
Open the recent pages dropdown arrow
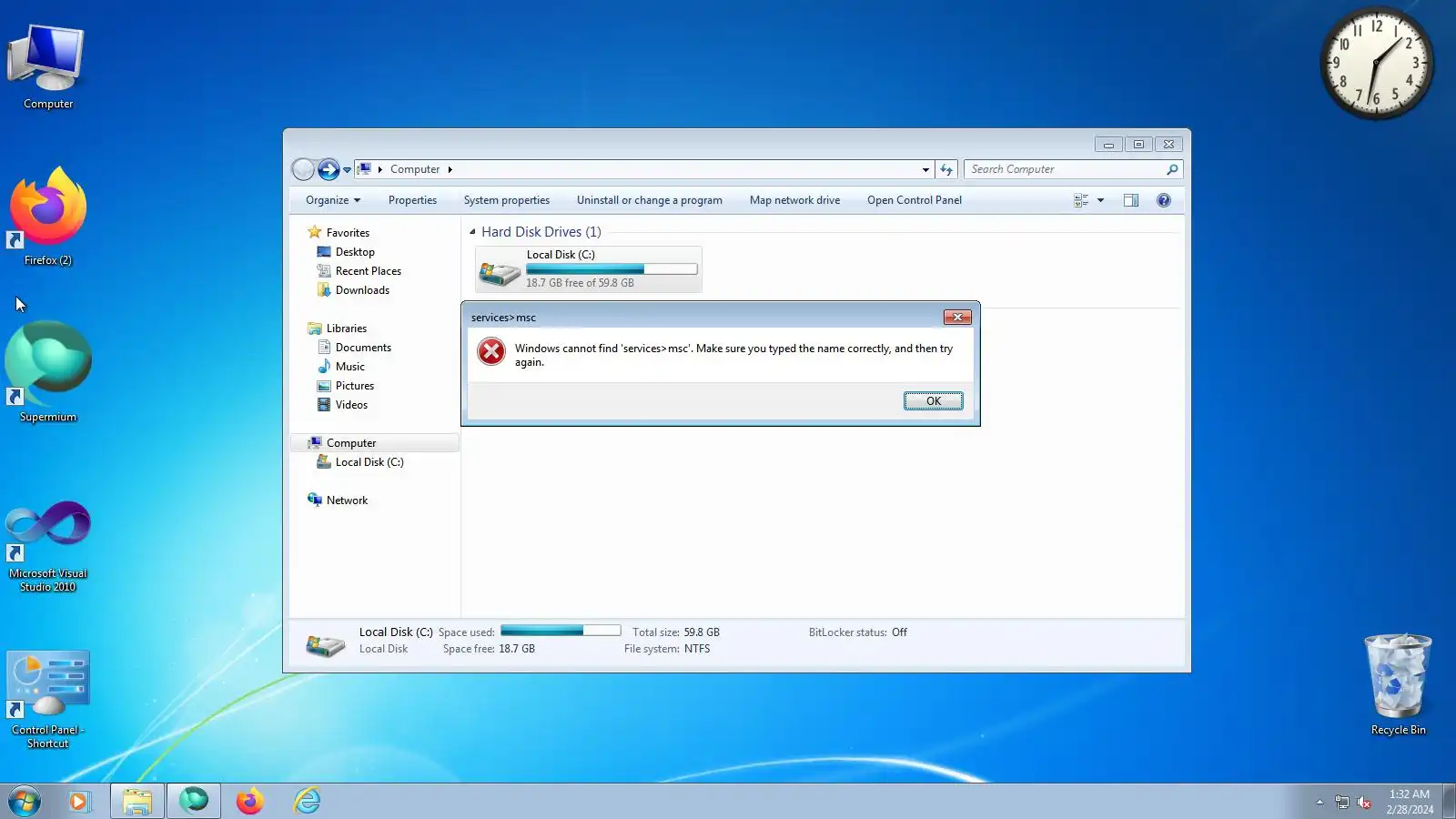[347, 170]
